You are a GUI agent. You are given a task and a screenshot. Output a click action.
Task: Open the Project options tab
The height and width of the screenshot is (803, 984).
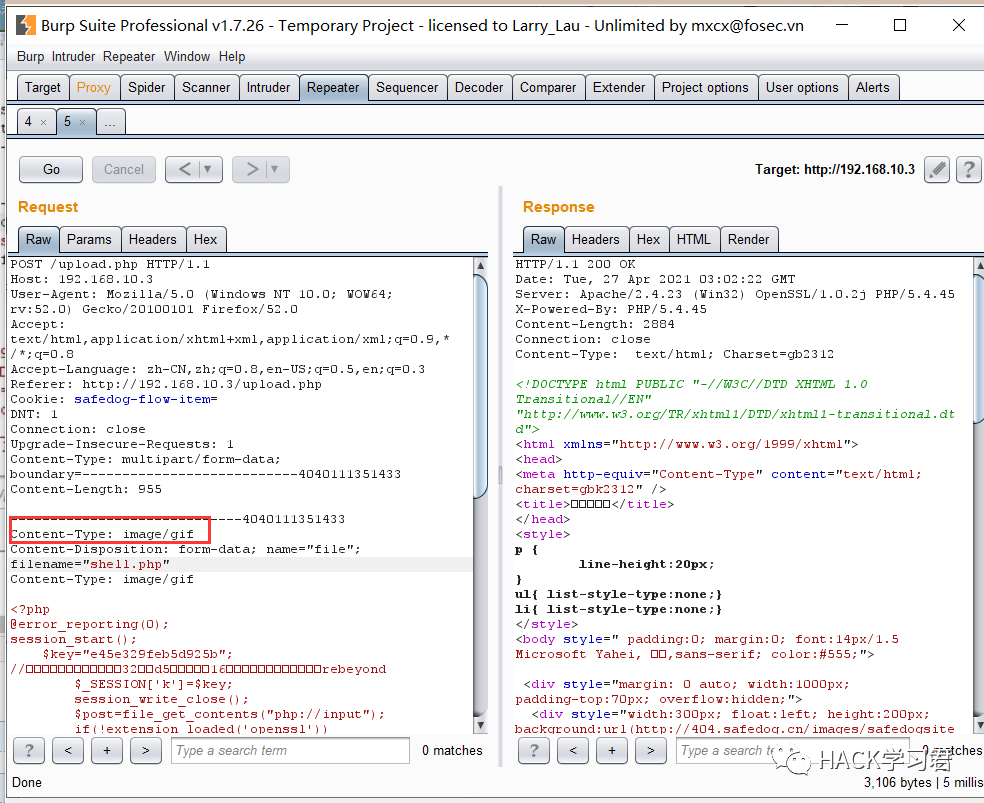[x=705, y=87]
